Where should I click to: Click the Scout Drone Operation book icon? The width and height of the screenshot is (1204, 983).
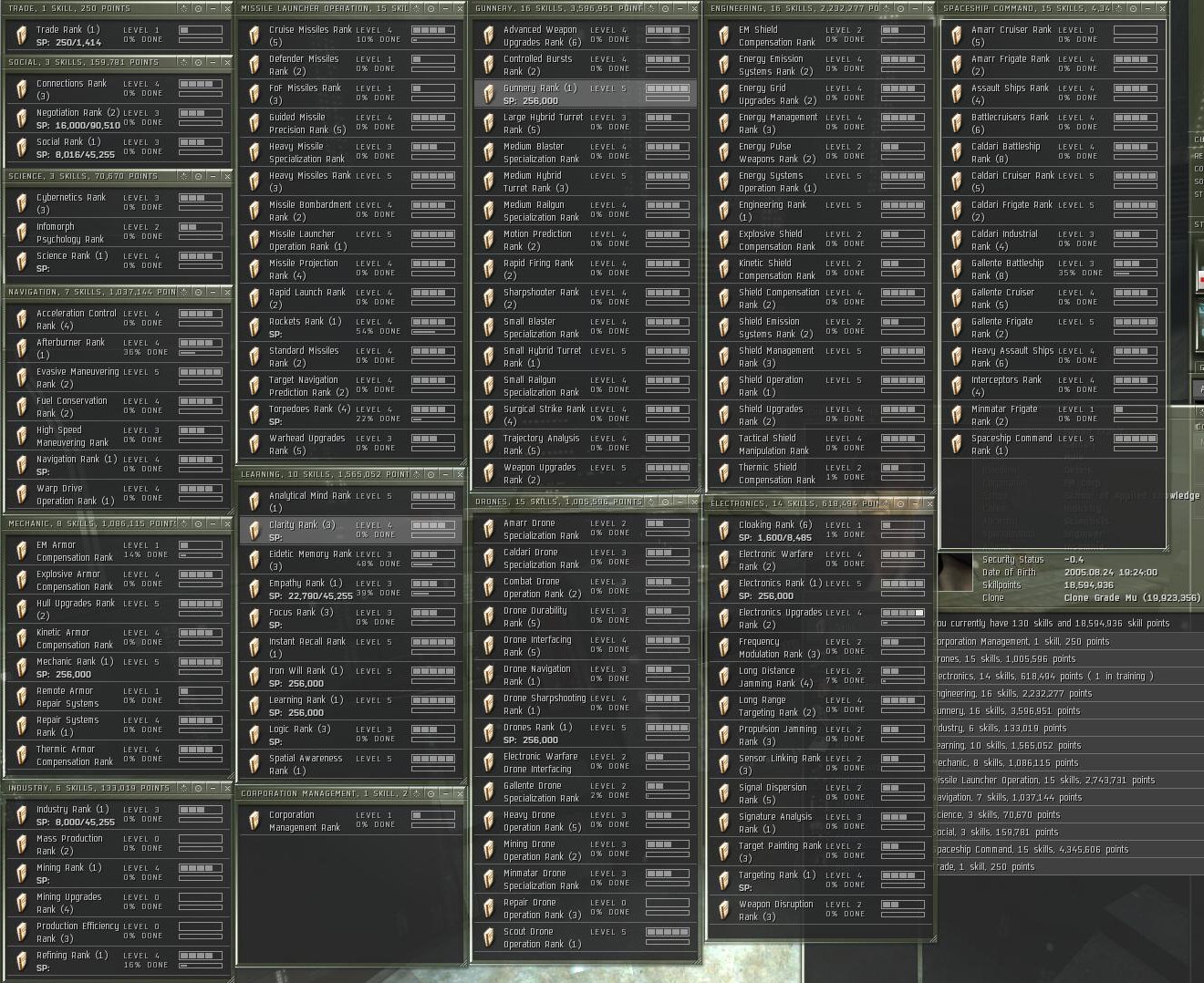[x=490, y=937]
